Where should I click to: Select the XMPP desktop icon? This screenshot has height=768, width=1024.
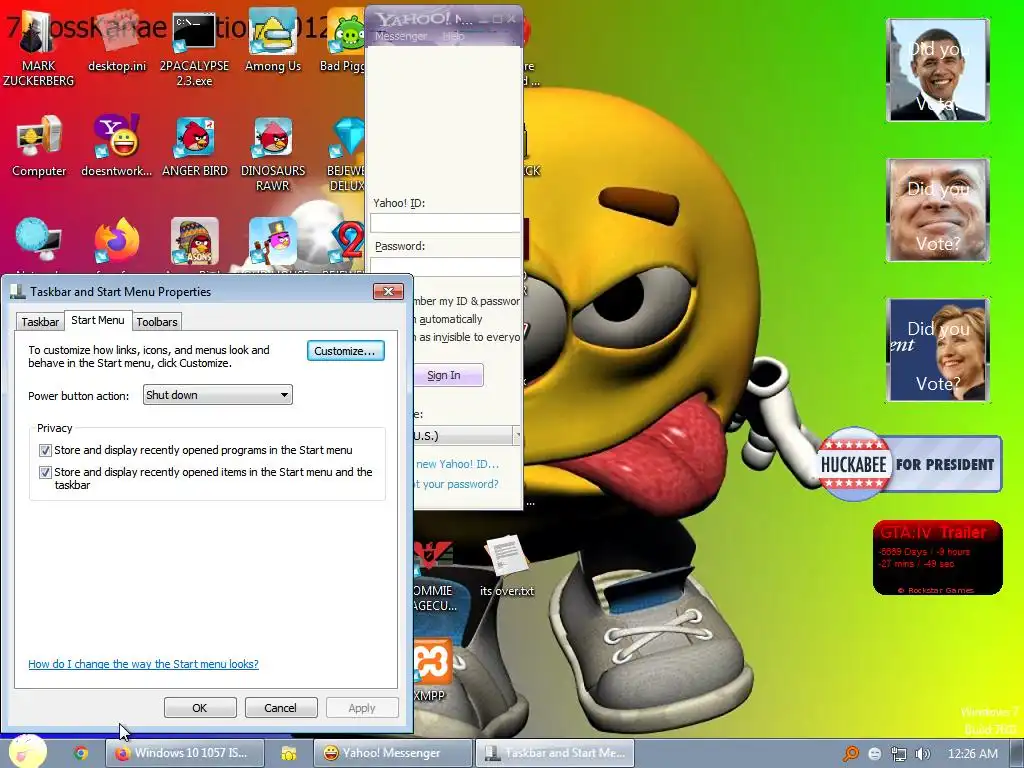pyautogui.click(x=431, y=670)
